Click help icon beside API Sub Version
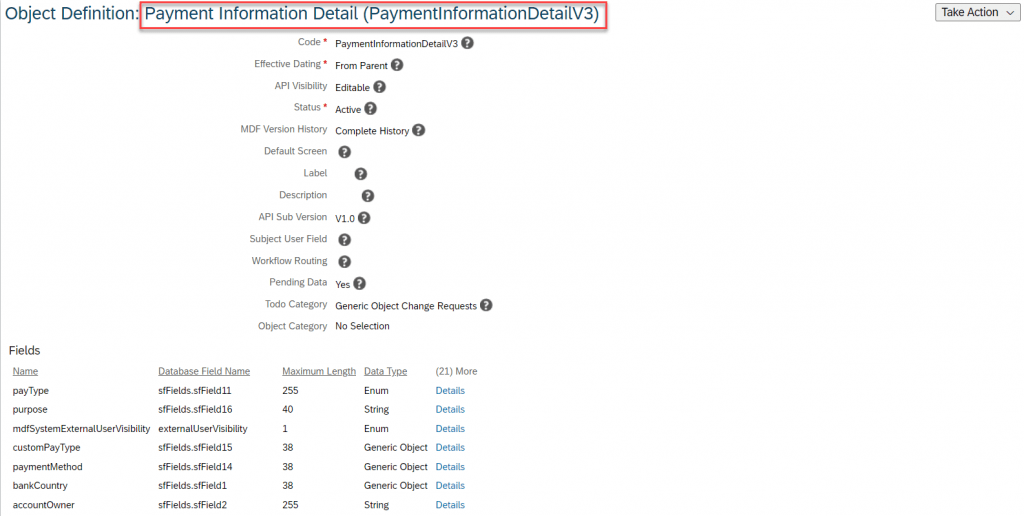This screenshot has width=1024, height=516. tap(364, 218)
